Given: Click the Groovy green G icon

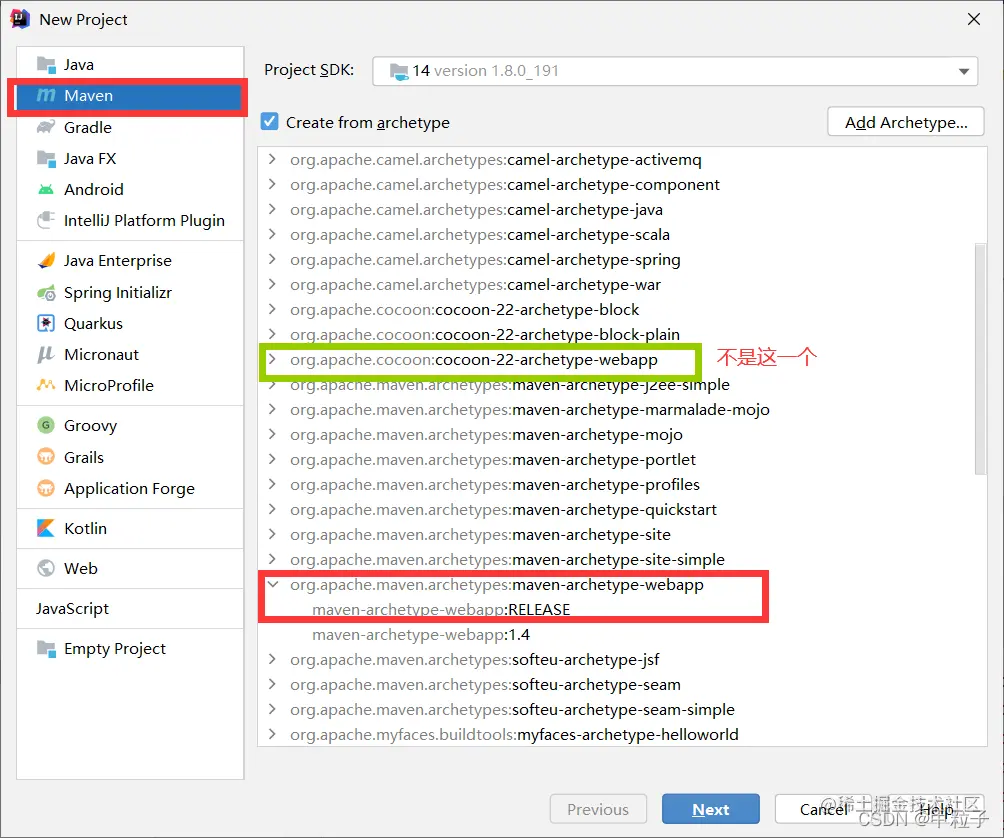Looking at the screenshot, I should (x=46, y=425).
